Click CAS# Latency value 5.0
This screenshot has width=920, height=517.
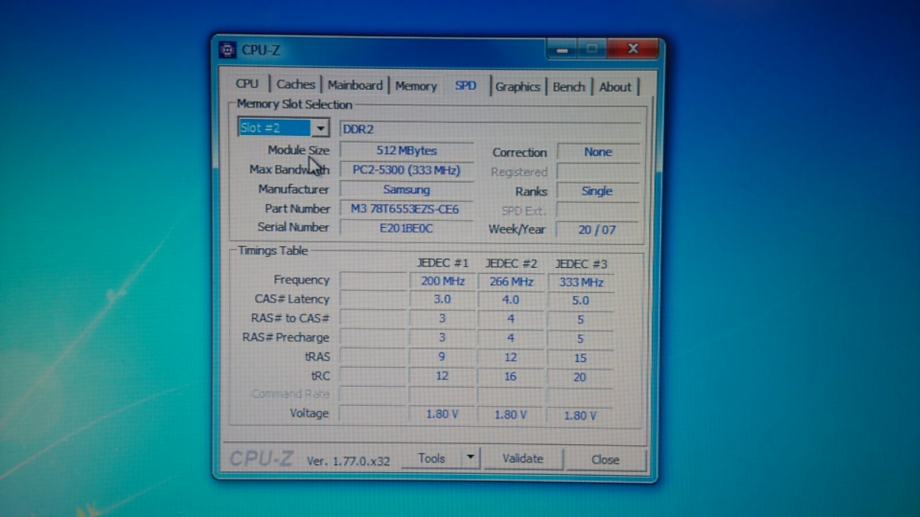pyautogui.click(x=581, y=300)
